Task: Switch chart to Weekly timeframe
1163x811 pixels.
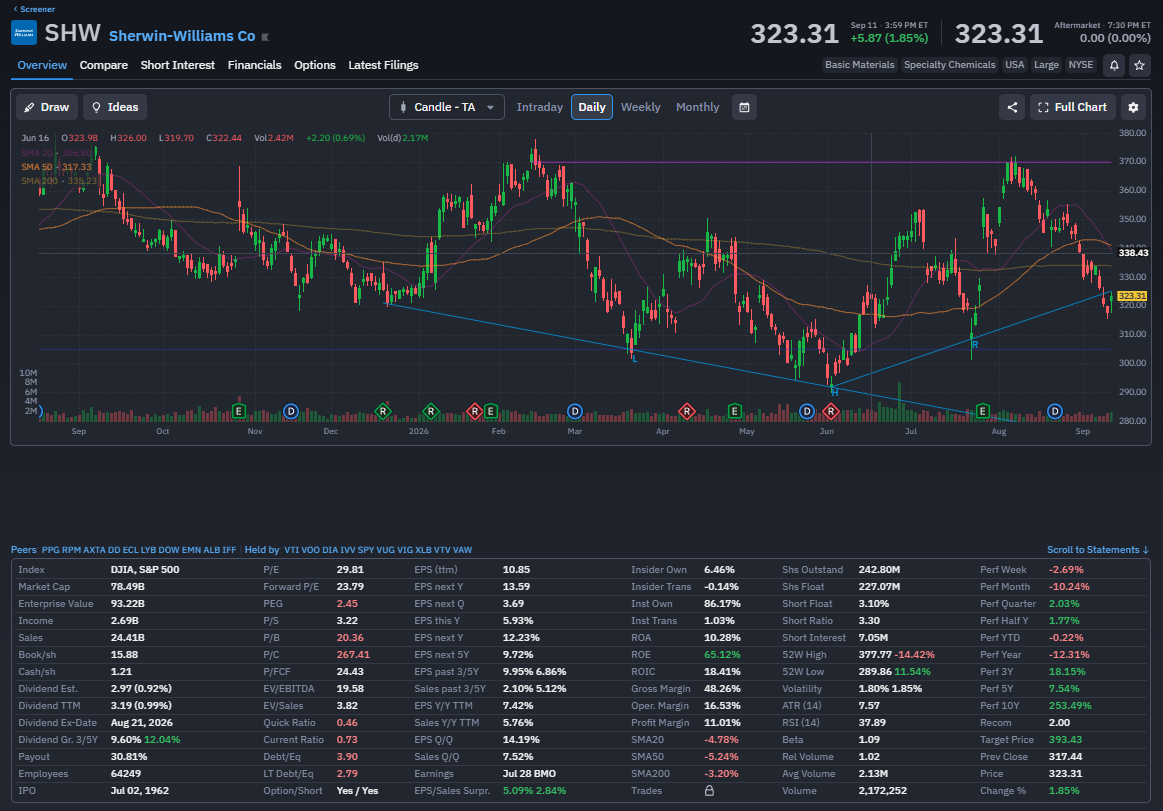Action: click(x=640, y=107)
